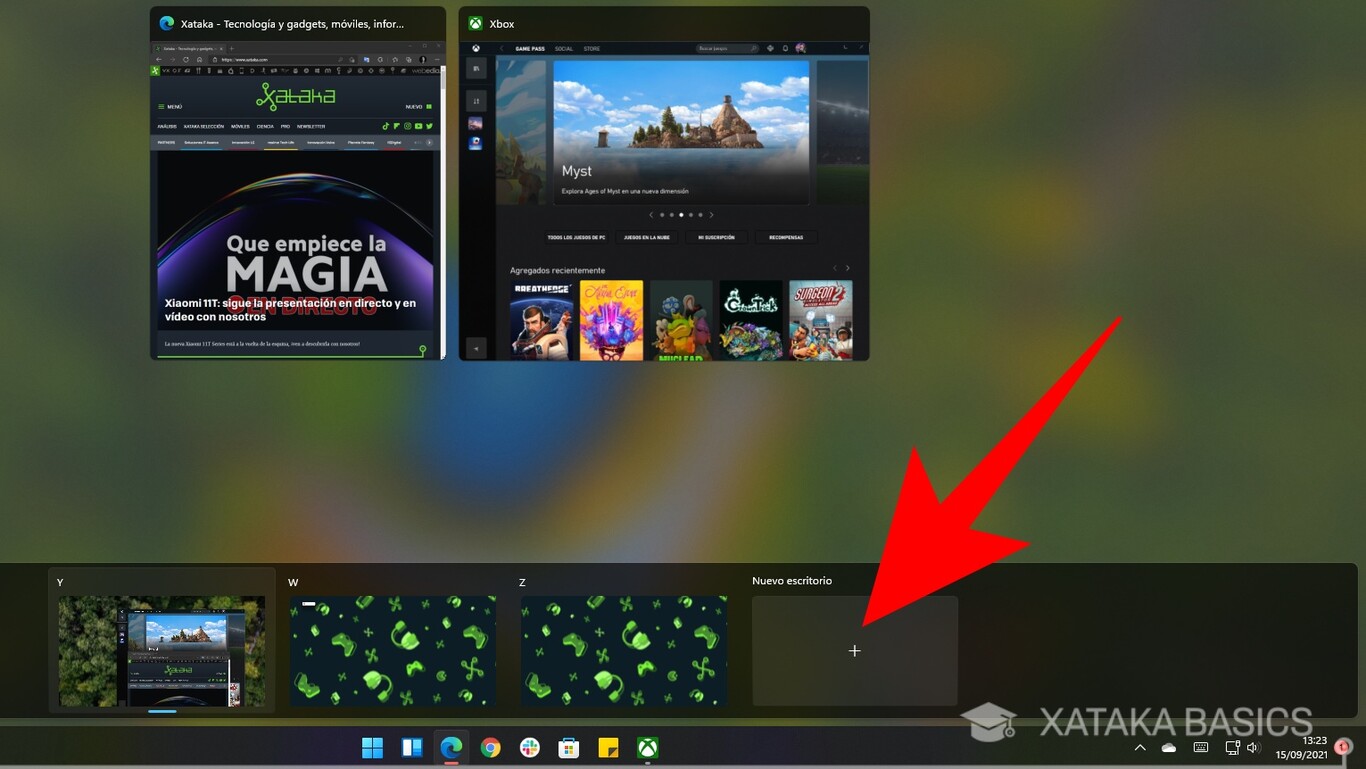
Task: Toggle the touch keyboard from the system tray
Action: click(1202, 747)
